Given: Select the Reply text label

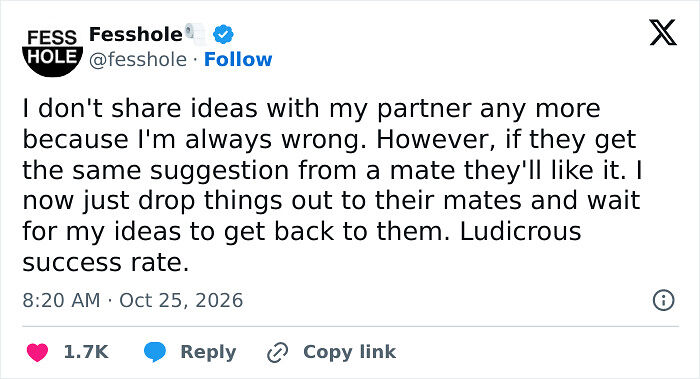Looking at the screenshot, I should [x=208, y=352].
